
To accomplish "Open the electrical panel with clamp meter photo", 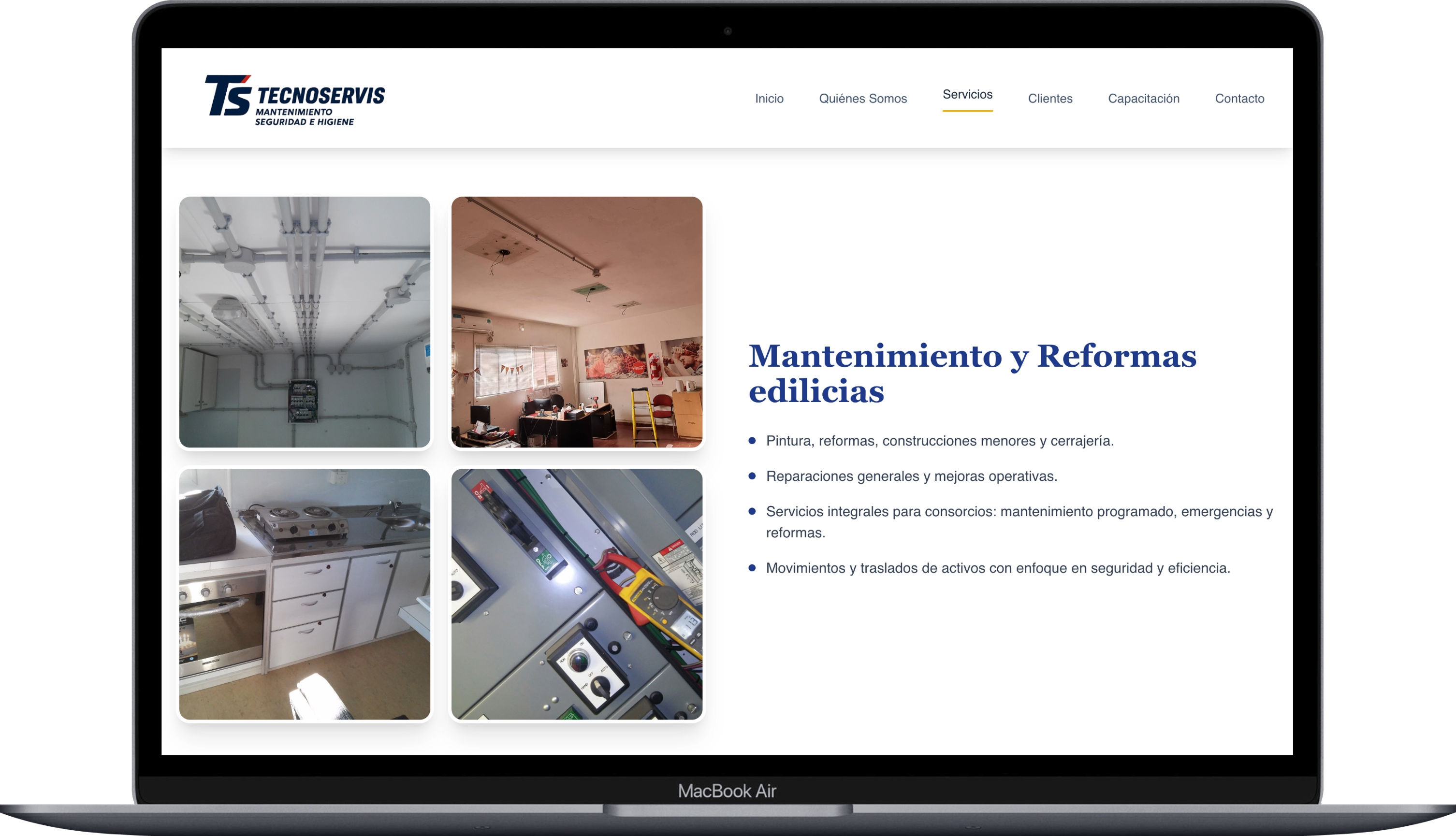I will [576, 594].
